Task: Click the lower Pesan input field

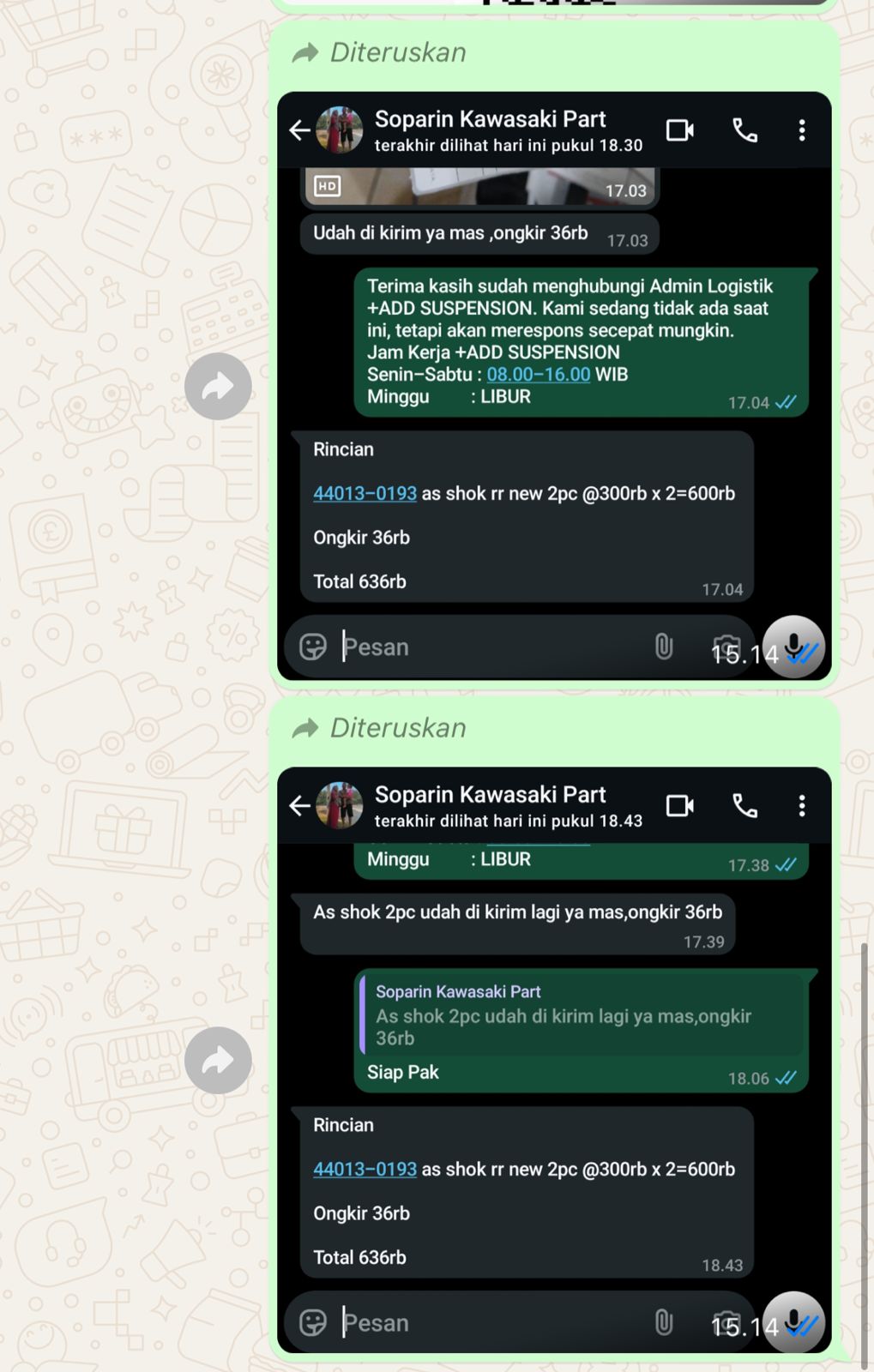Action: pyautogui.click(x=493, y=1323)
